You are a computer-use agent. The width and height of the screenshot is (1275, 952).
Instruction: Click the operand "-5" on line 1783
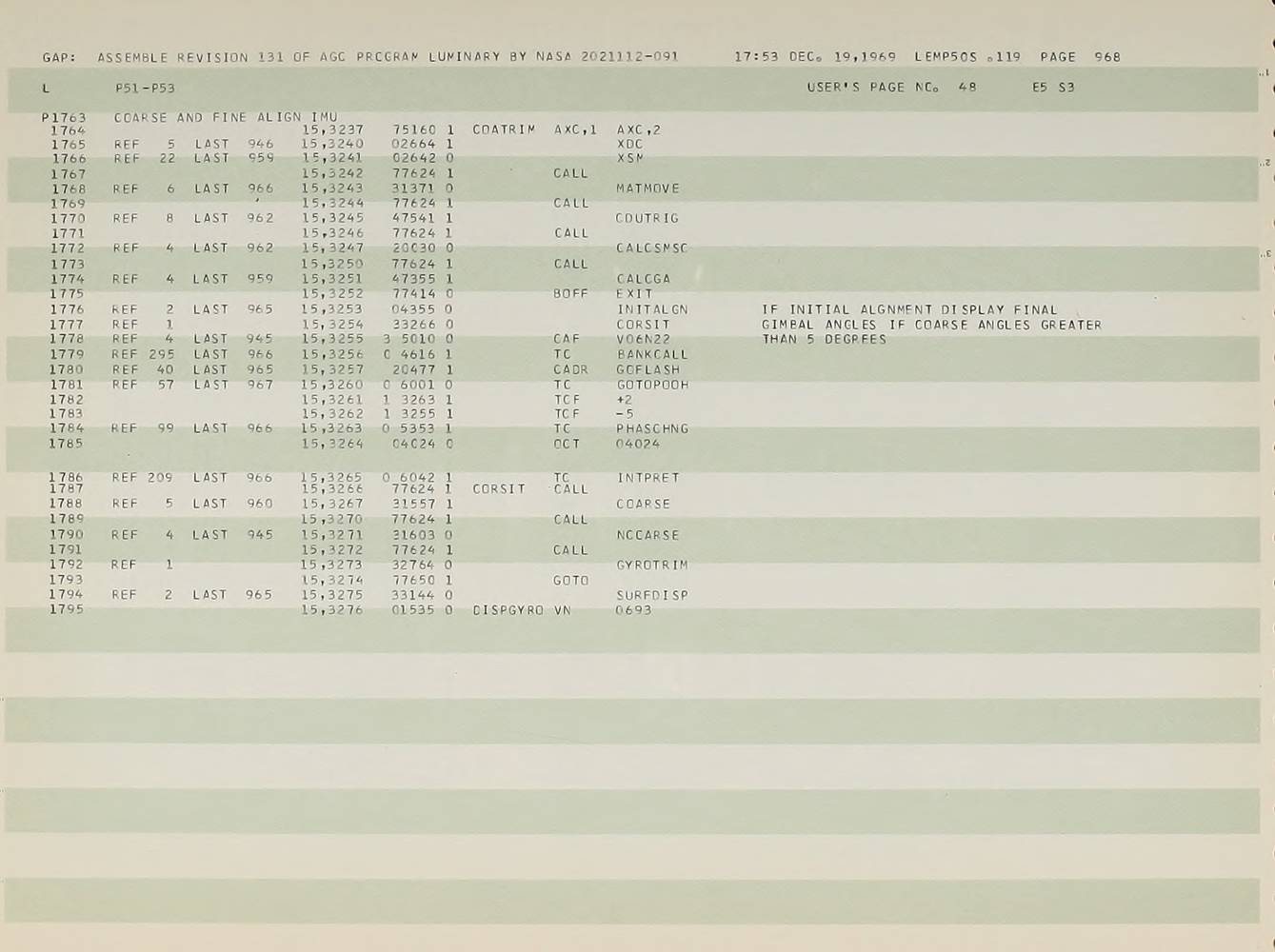625,414
